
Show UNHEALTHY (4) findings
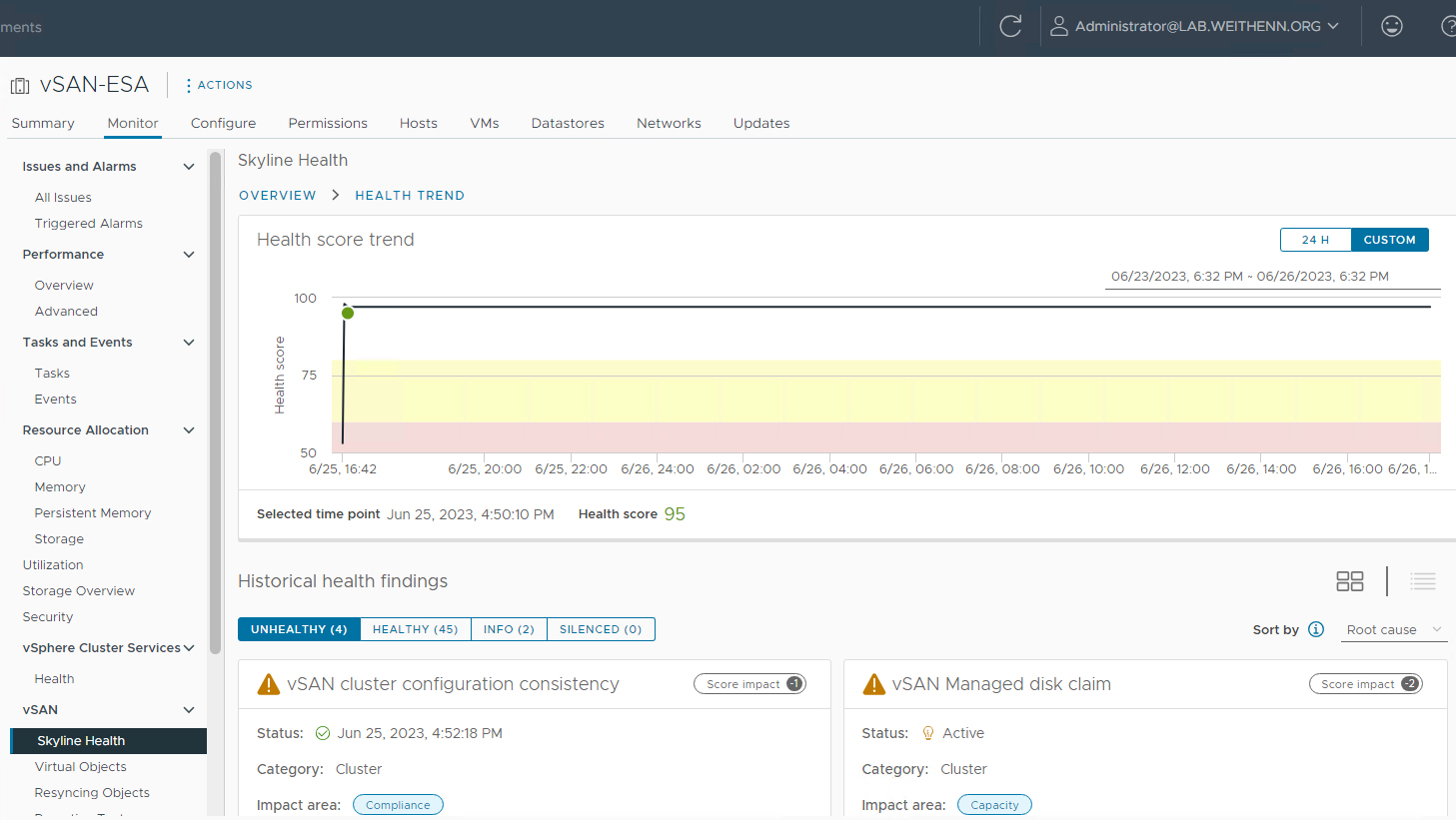pos(299,629)
